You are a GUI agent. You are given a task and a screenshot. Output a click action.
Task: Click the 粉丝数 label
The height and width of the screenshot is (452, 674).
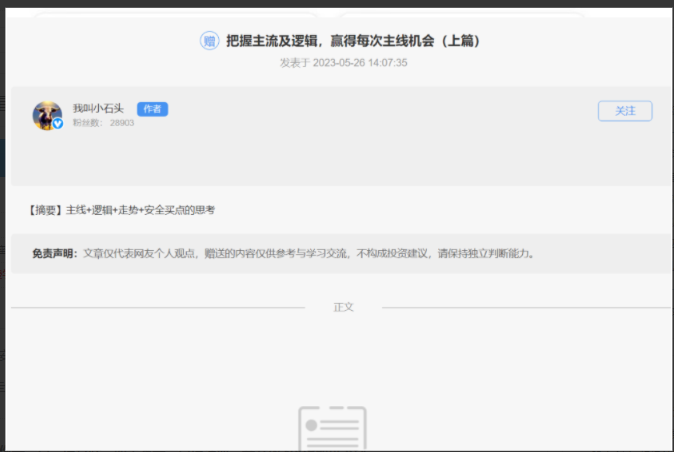87,123
